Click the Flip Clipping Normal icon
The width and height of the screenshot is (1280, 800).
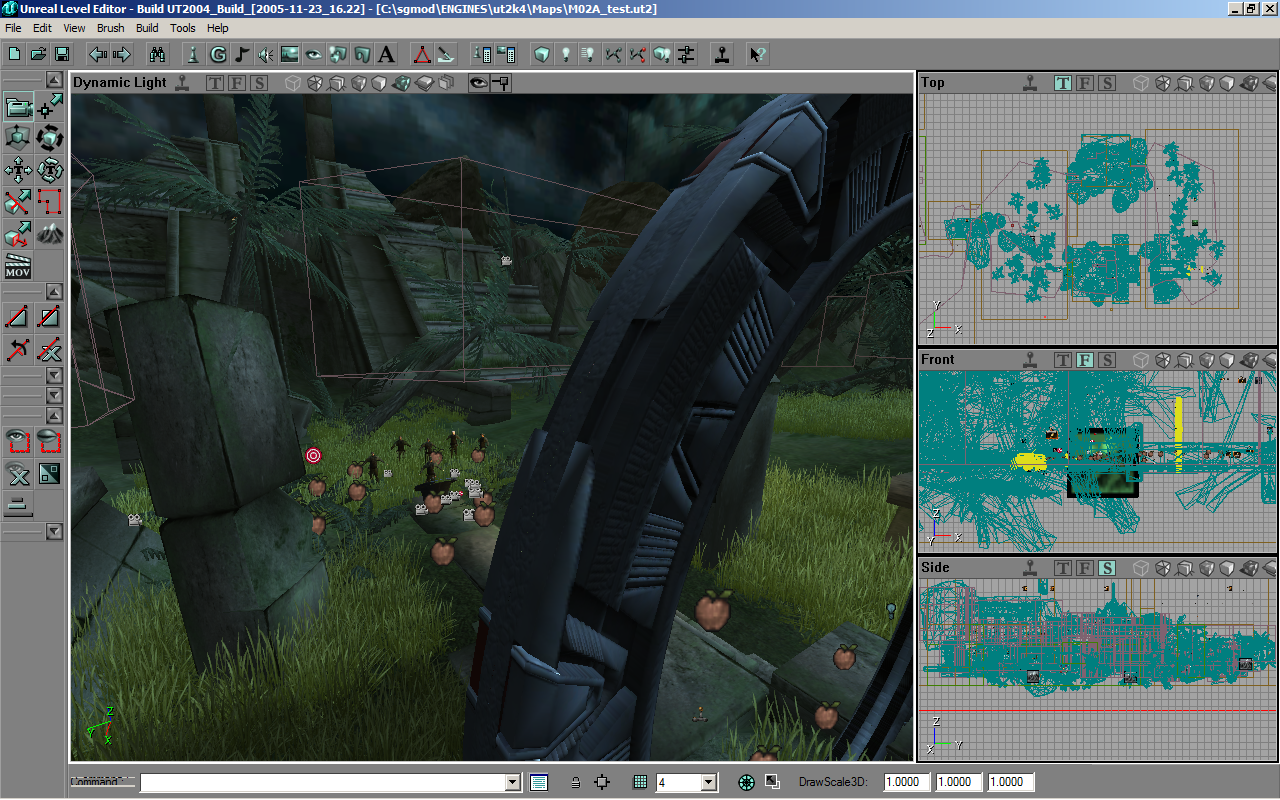tap(18, 350)
